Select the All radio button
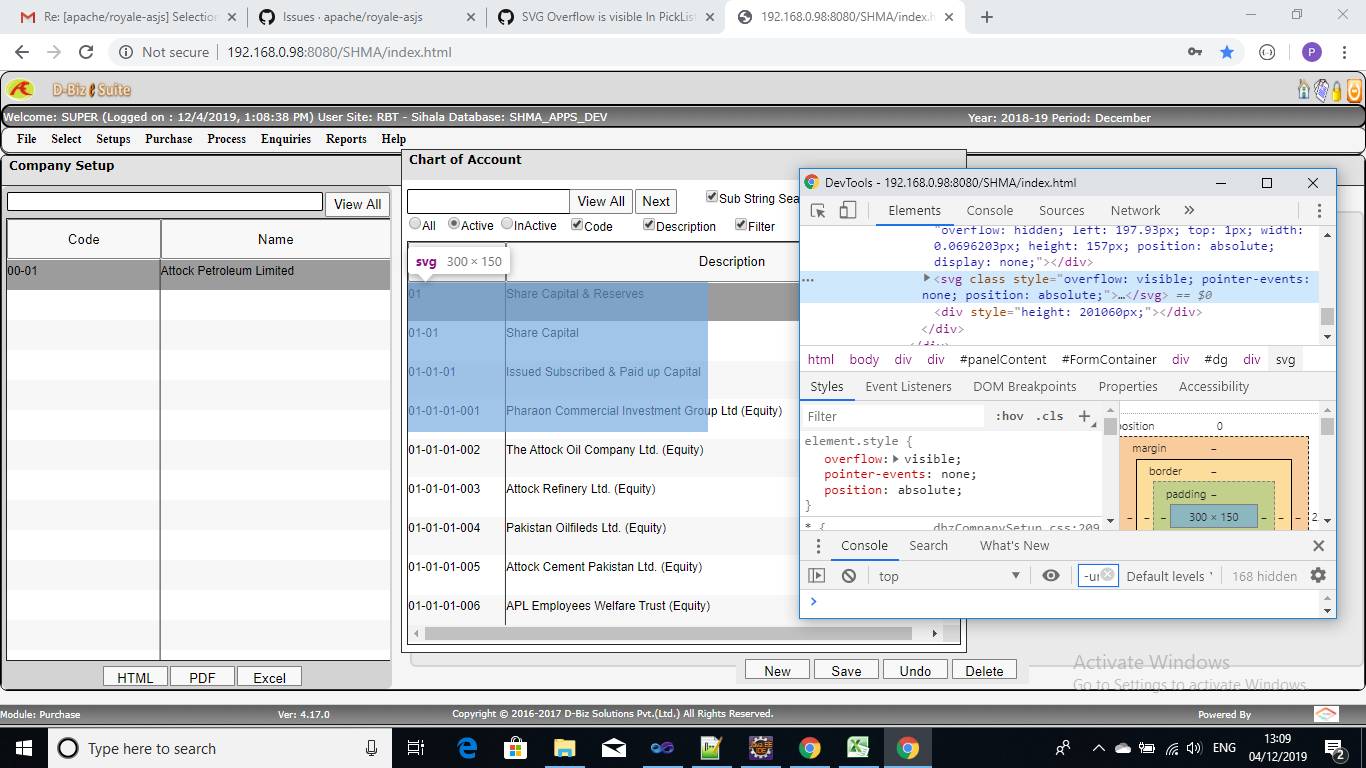This screenshot has width=1366, height=768. pos(415,225)
